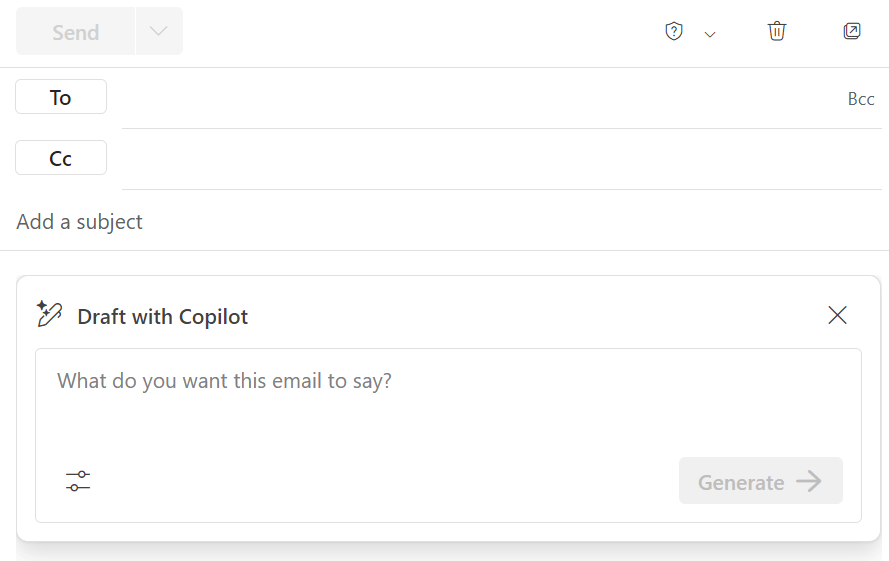The height and width of the screenshot is (561, 889).
Task: Click the Send button
Action: tap(75, 32)
